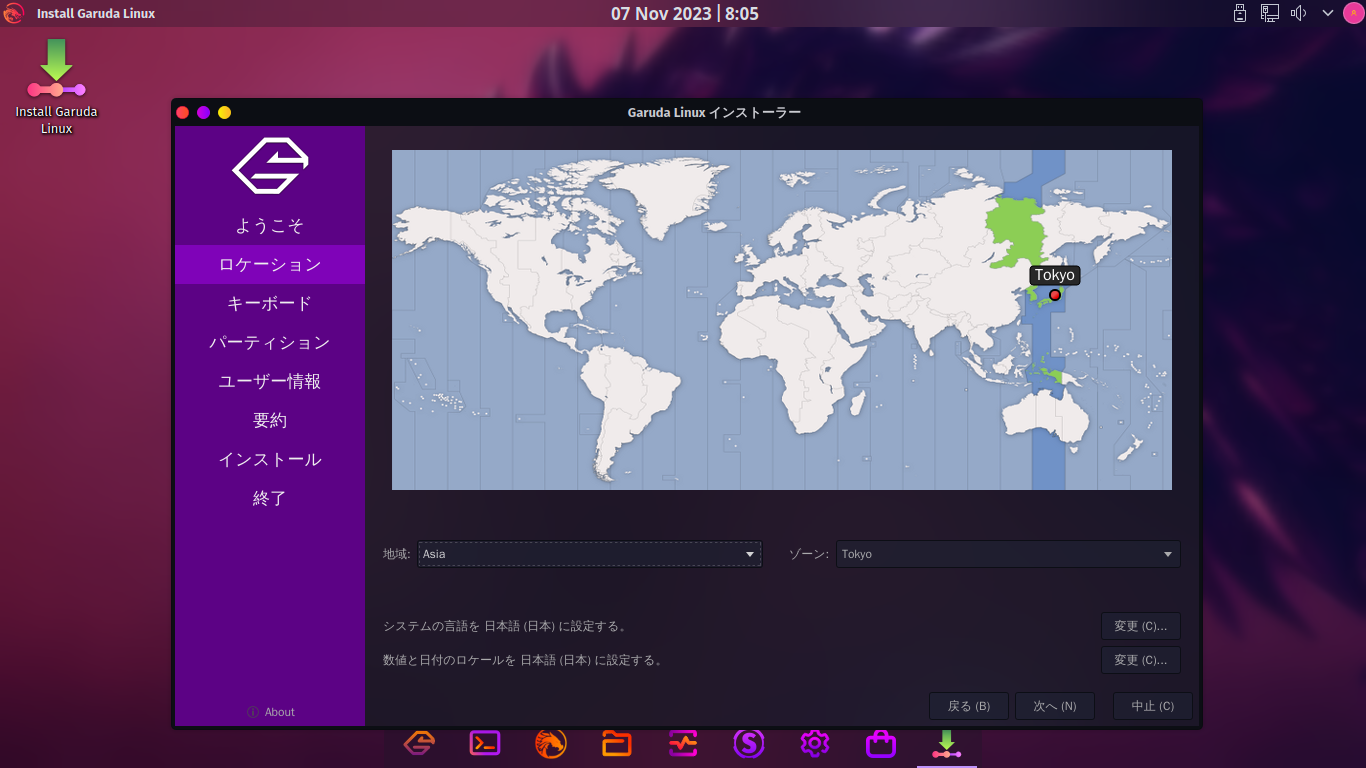Close the installer with red window button
This screenshot has width=1366, height=768.
point(183,112)
